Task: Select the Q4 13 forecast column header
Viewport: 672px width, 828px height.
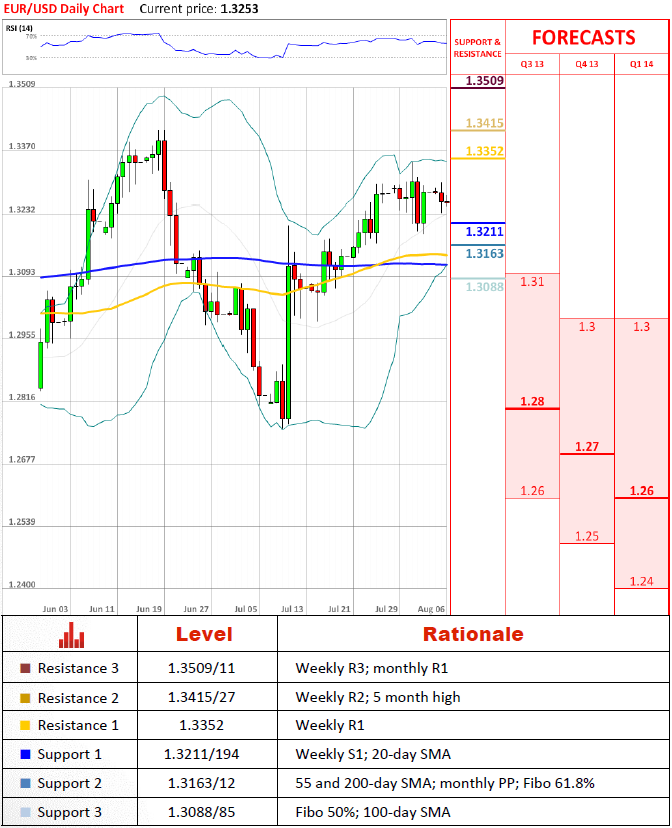Action: pyautogui.click(x=587, y=64)
